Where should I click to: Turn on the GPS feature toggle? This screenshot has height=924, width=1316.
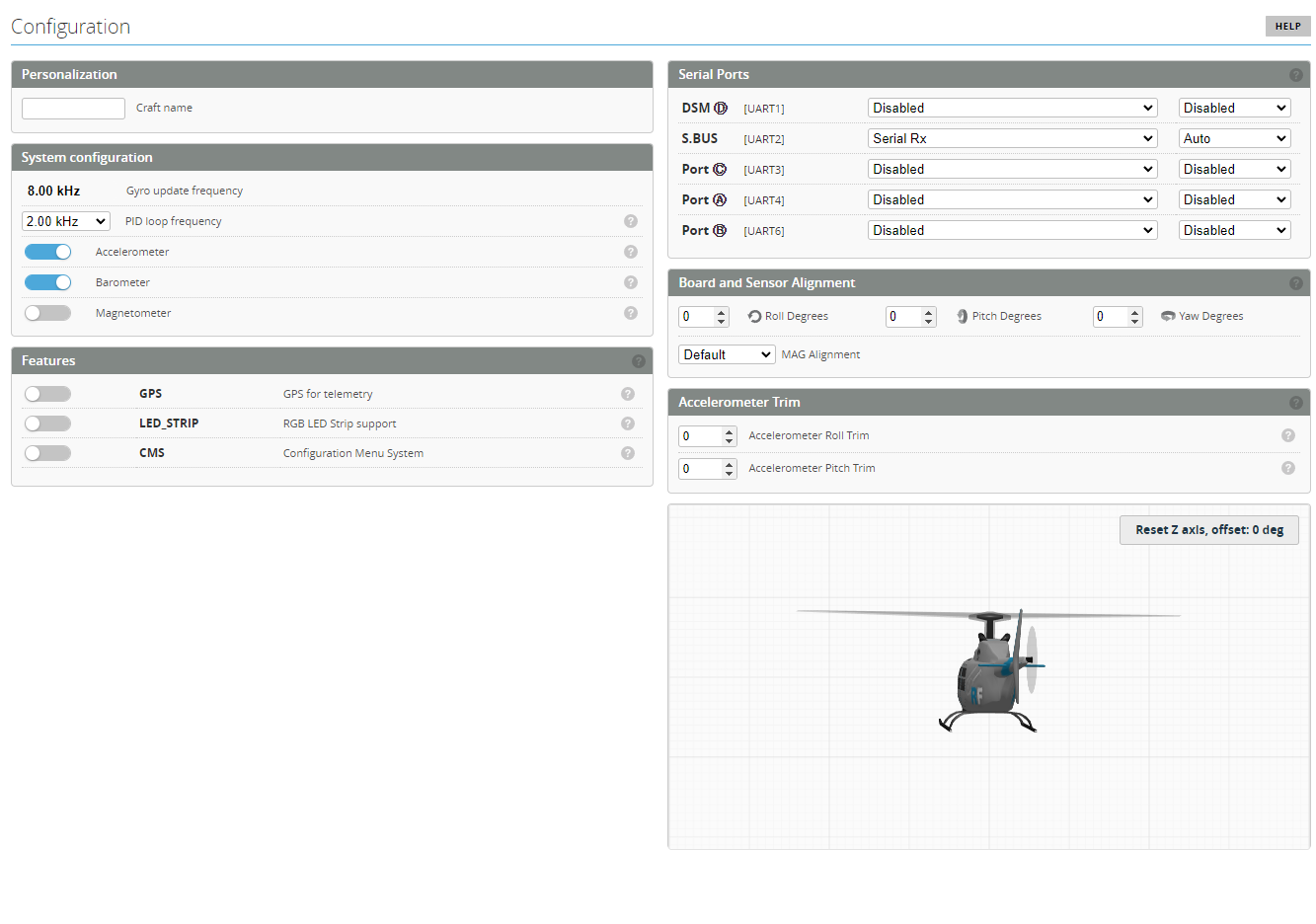(48, 394)
